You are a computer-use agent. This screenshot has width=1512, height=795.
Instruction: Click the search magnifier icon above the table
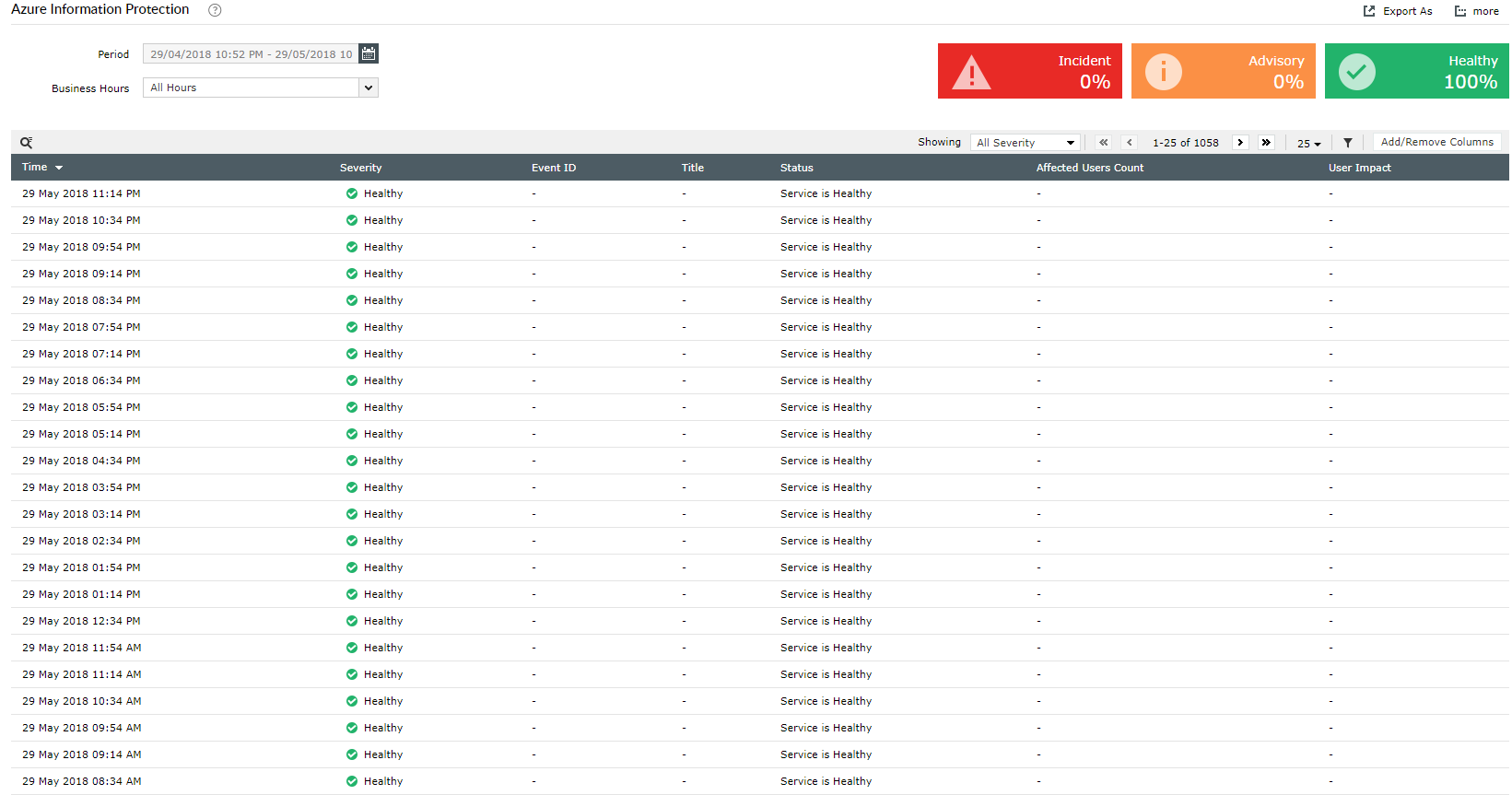(x=27, y=143)
